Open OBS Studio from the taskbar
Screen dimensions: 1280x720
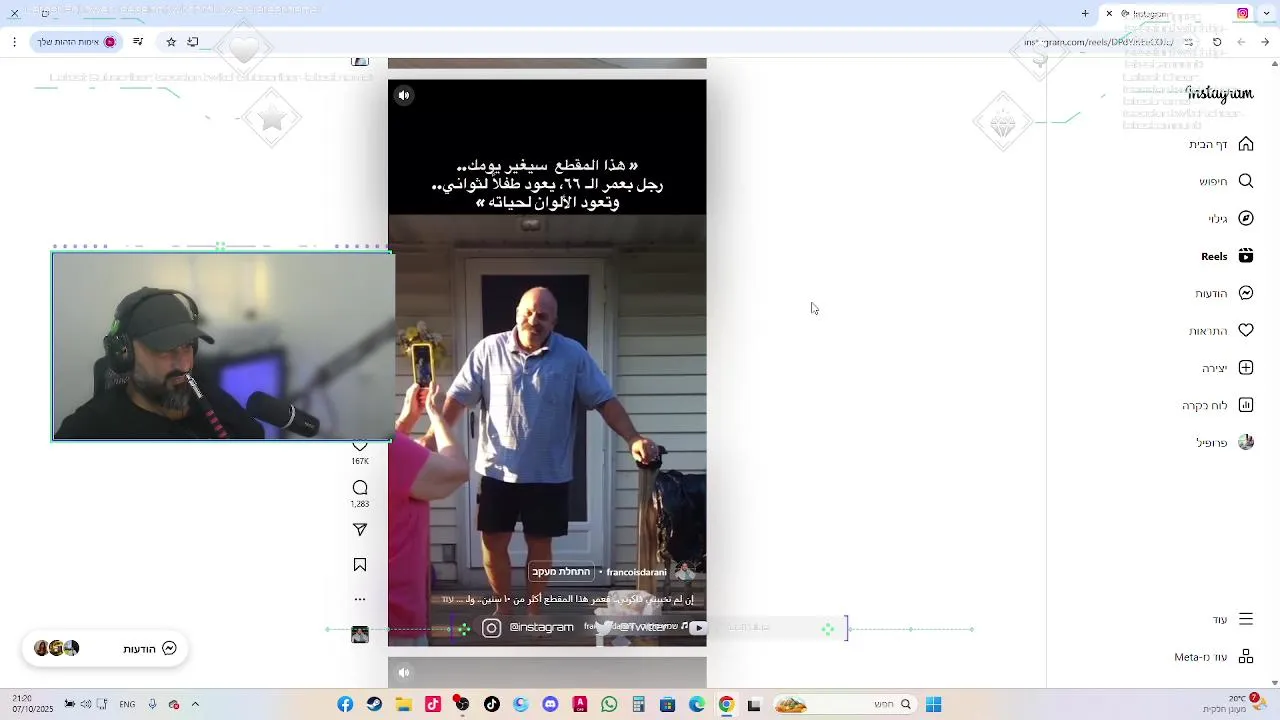[x=462, y=705]
